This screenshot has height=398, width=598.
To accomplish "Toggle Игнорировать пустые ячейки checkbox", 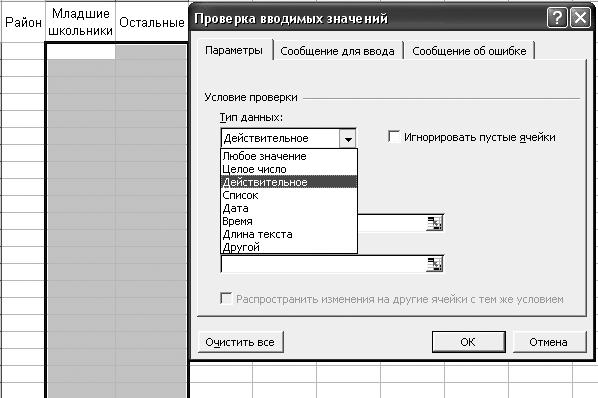I will 394,136.
